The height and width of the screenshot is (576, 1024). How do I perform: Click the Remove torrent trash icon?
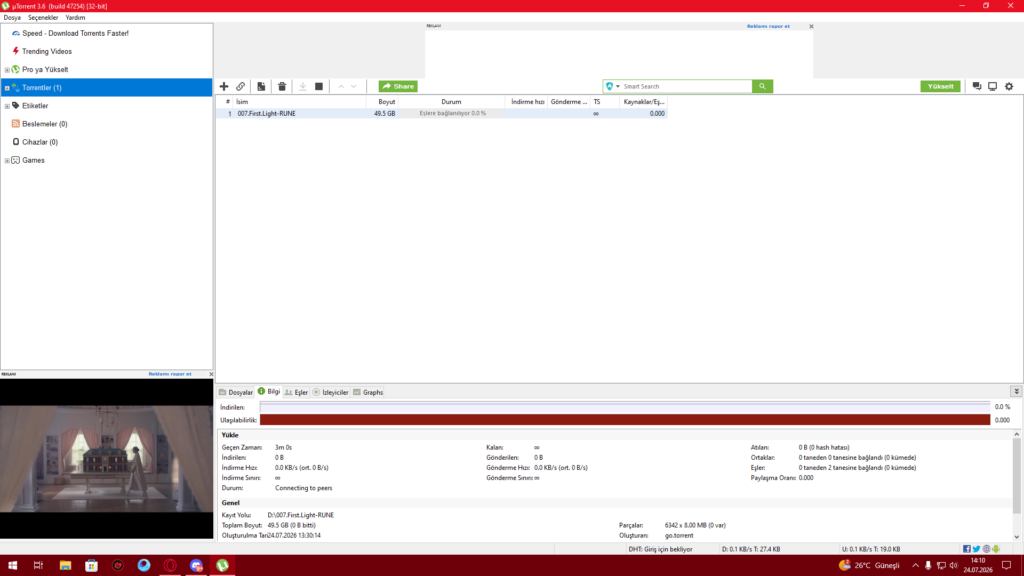[x=282, y=86]
